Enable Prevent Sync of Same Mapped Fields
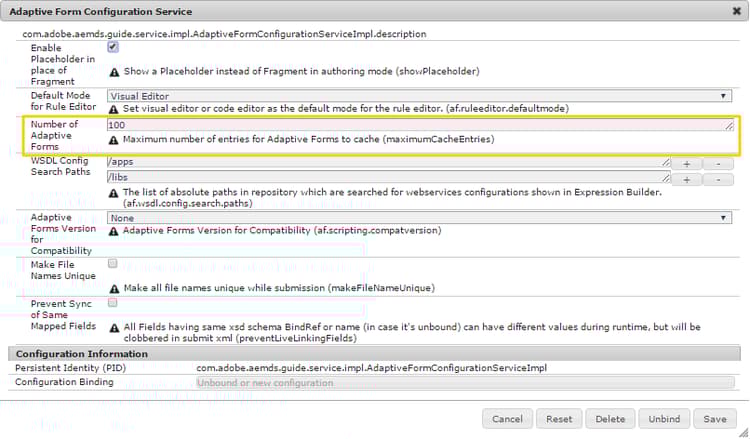The width and height of the screenshot is (750, 439). 112,303
